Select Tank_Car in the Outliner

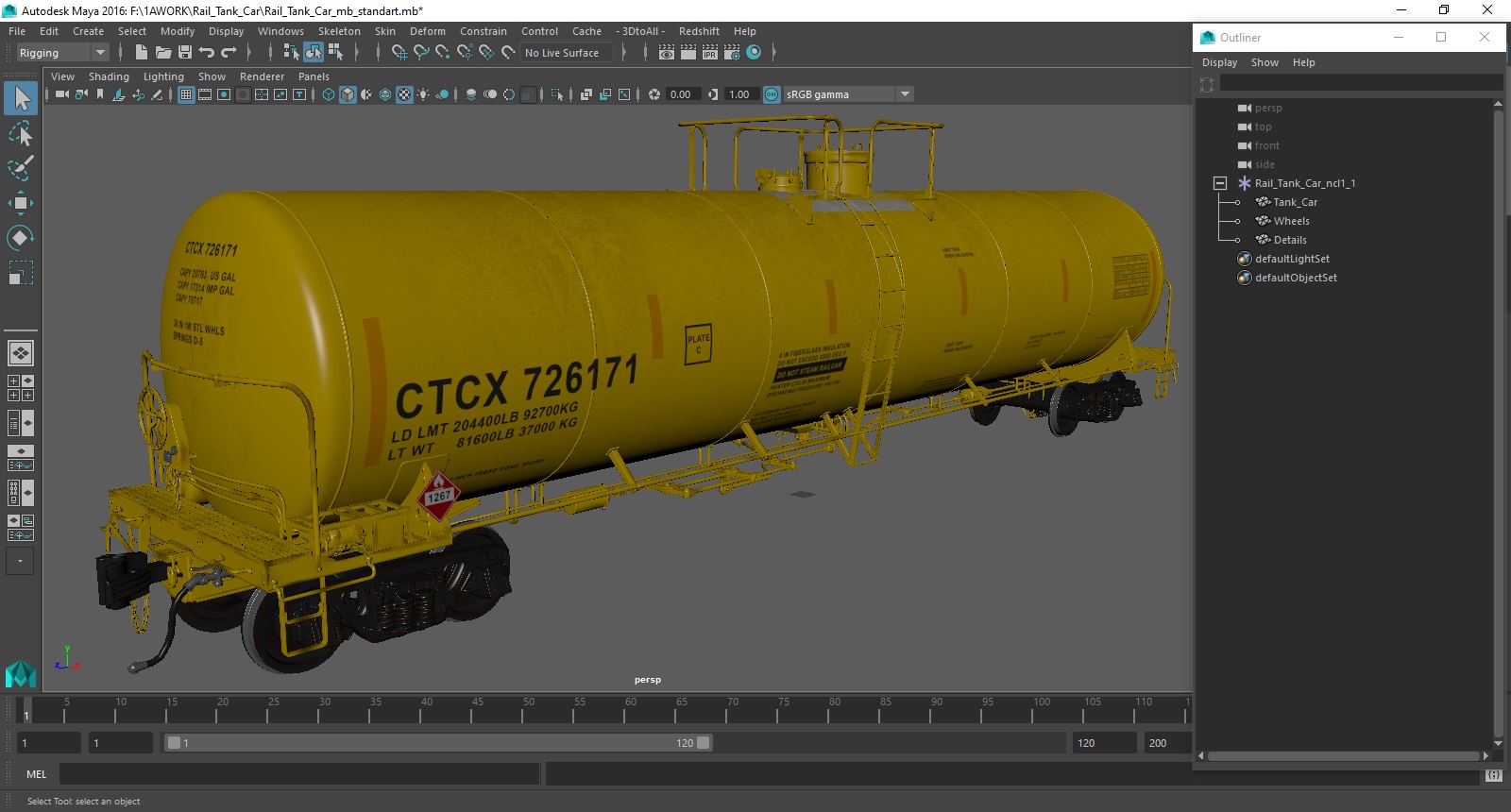(1295, 202)
